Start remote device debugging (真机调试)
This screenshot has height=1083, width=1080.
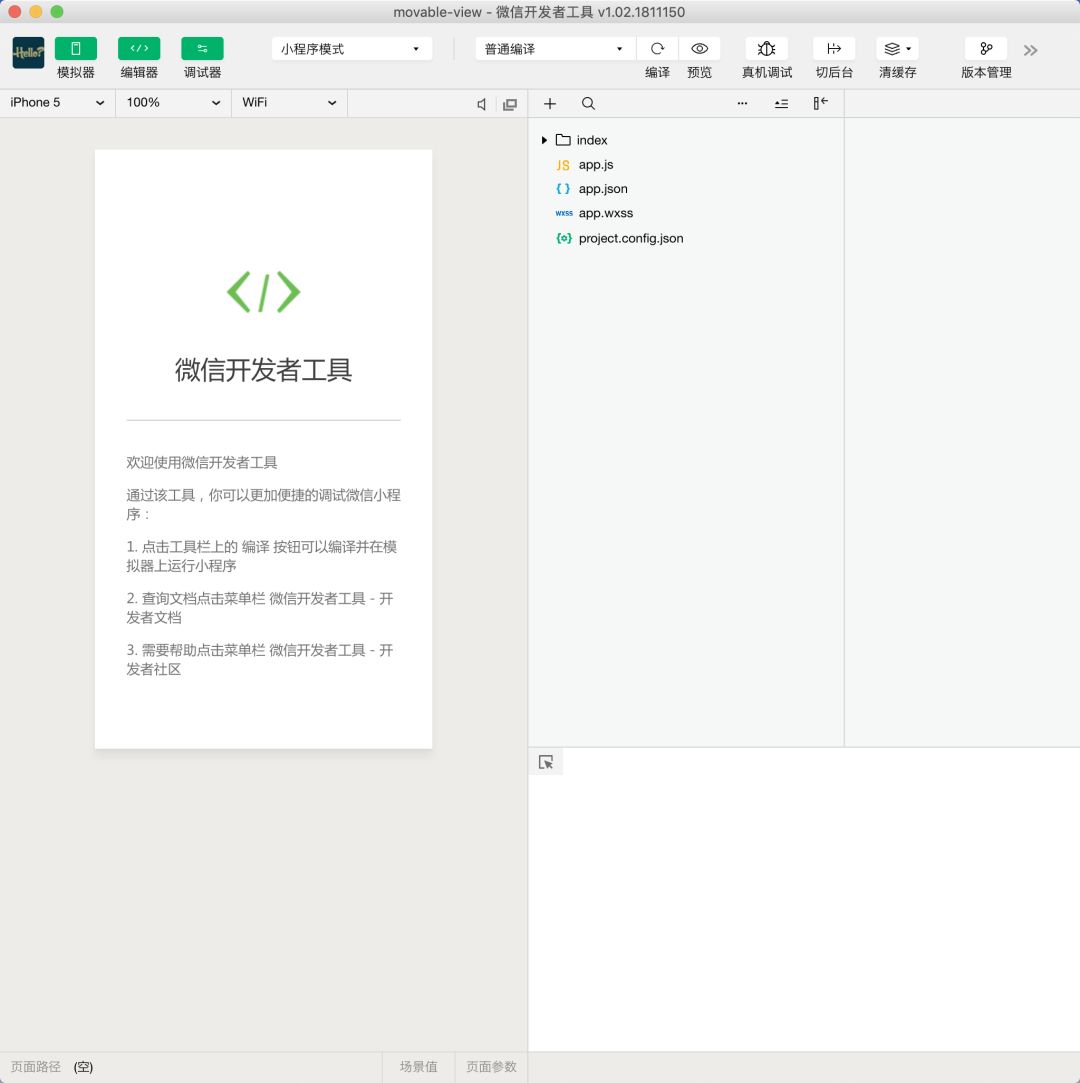pos(766,49)
